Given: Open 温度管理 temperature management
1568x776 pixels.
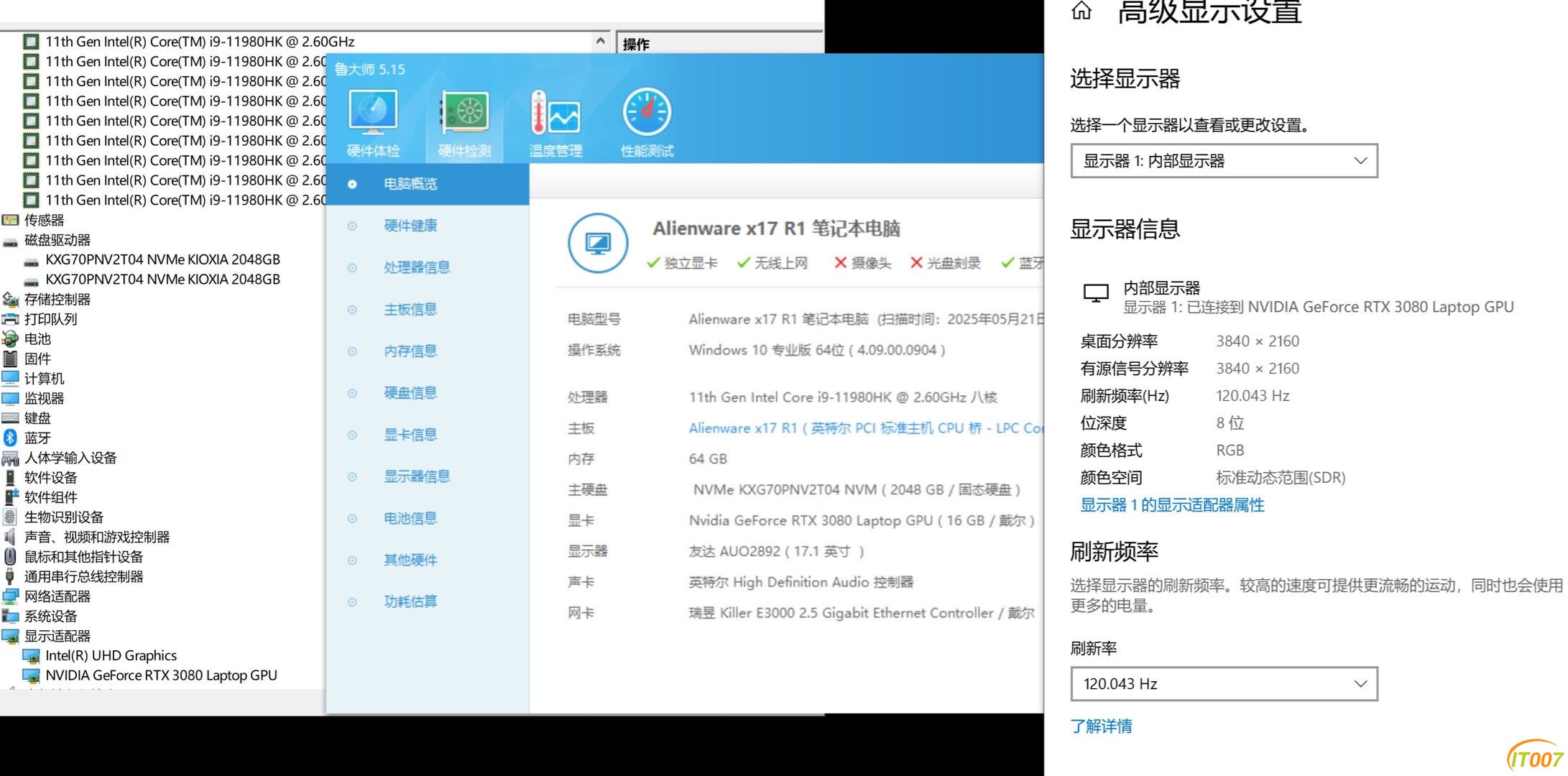Looking at the screenshot, I should pos(555,122).
